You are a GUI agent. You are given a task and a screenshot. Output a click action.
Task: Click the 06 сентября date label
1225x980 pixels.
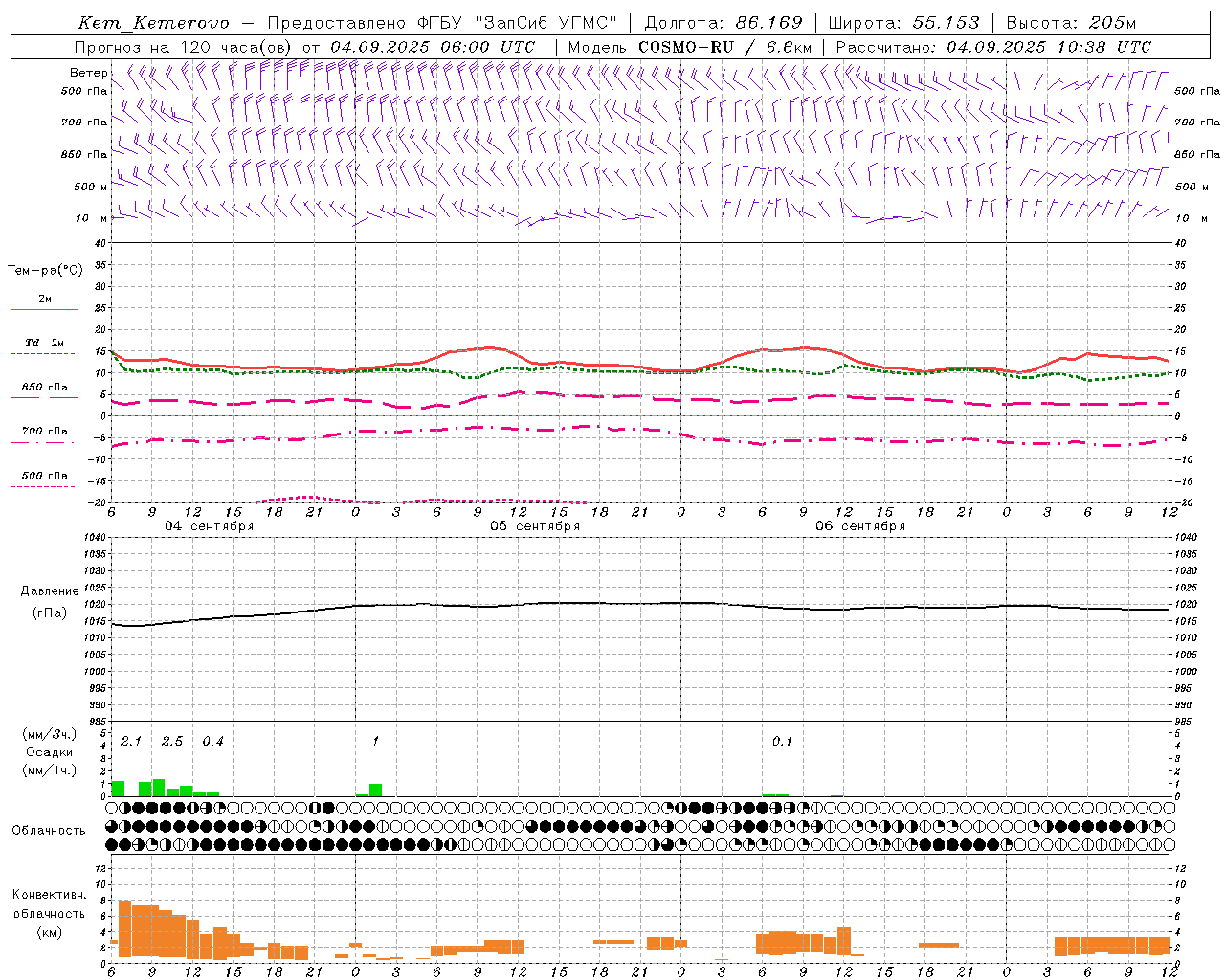pyautogui.click(x=860, y=526)
